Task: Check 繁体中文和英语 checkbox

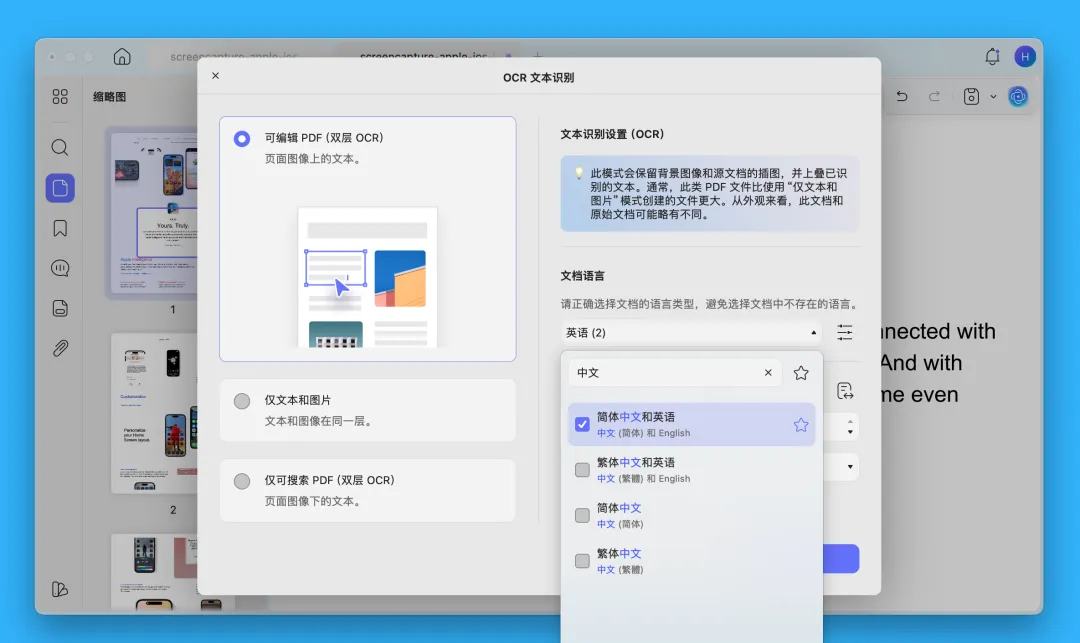Action: (x=582, y=470)
